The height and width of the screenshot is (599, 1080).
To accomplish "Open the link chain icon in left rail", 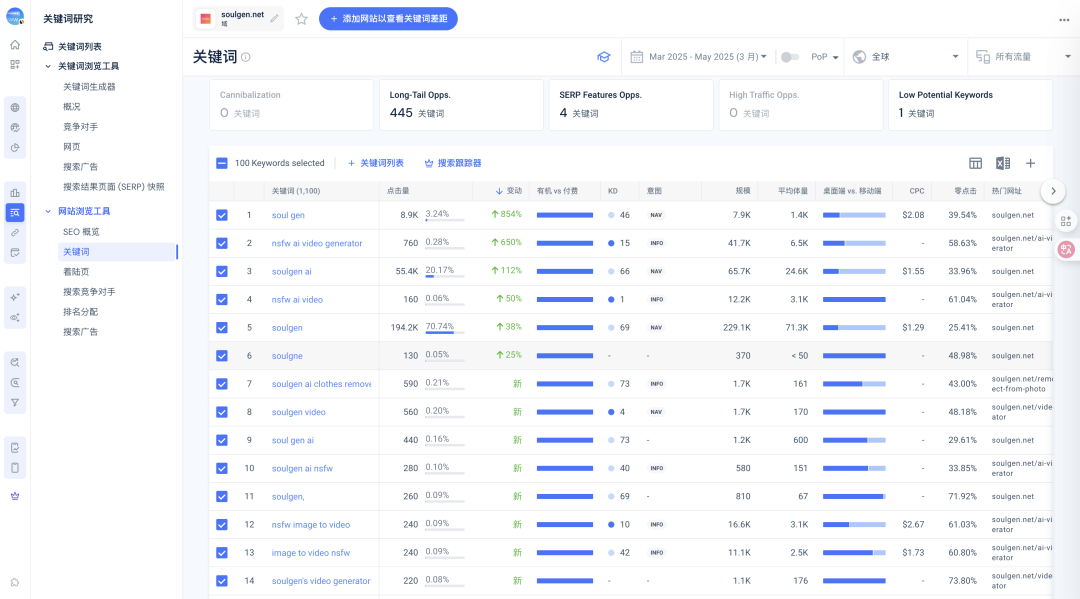I will [14, 233].
